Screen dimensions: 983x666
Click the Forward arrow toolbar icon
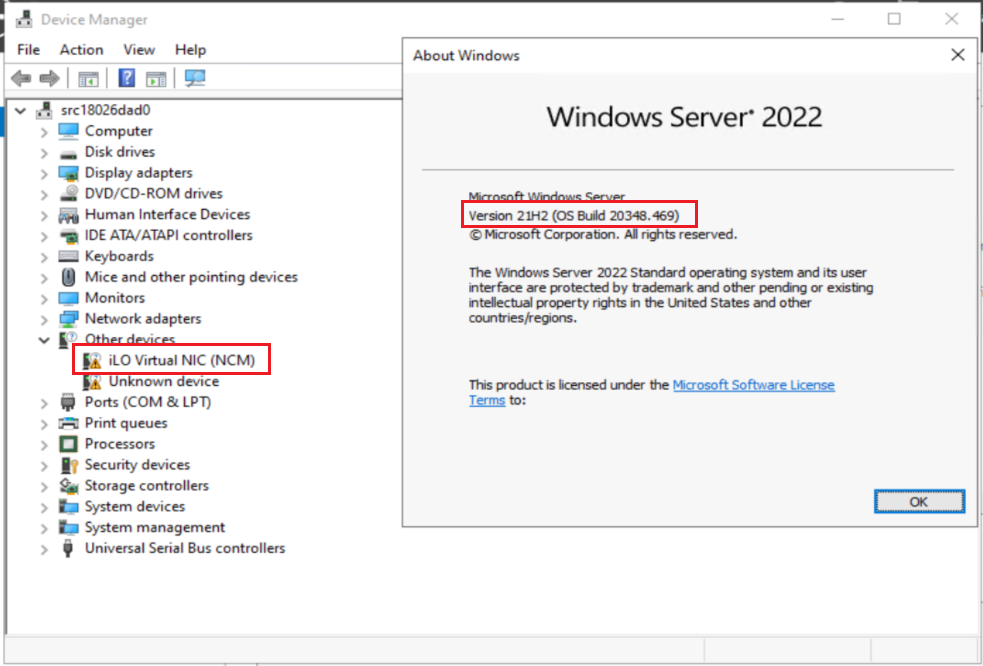[50, 78]
